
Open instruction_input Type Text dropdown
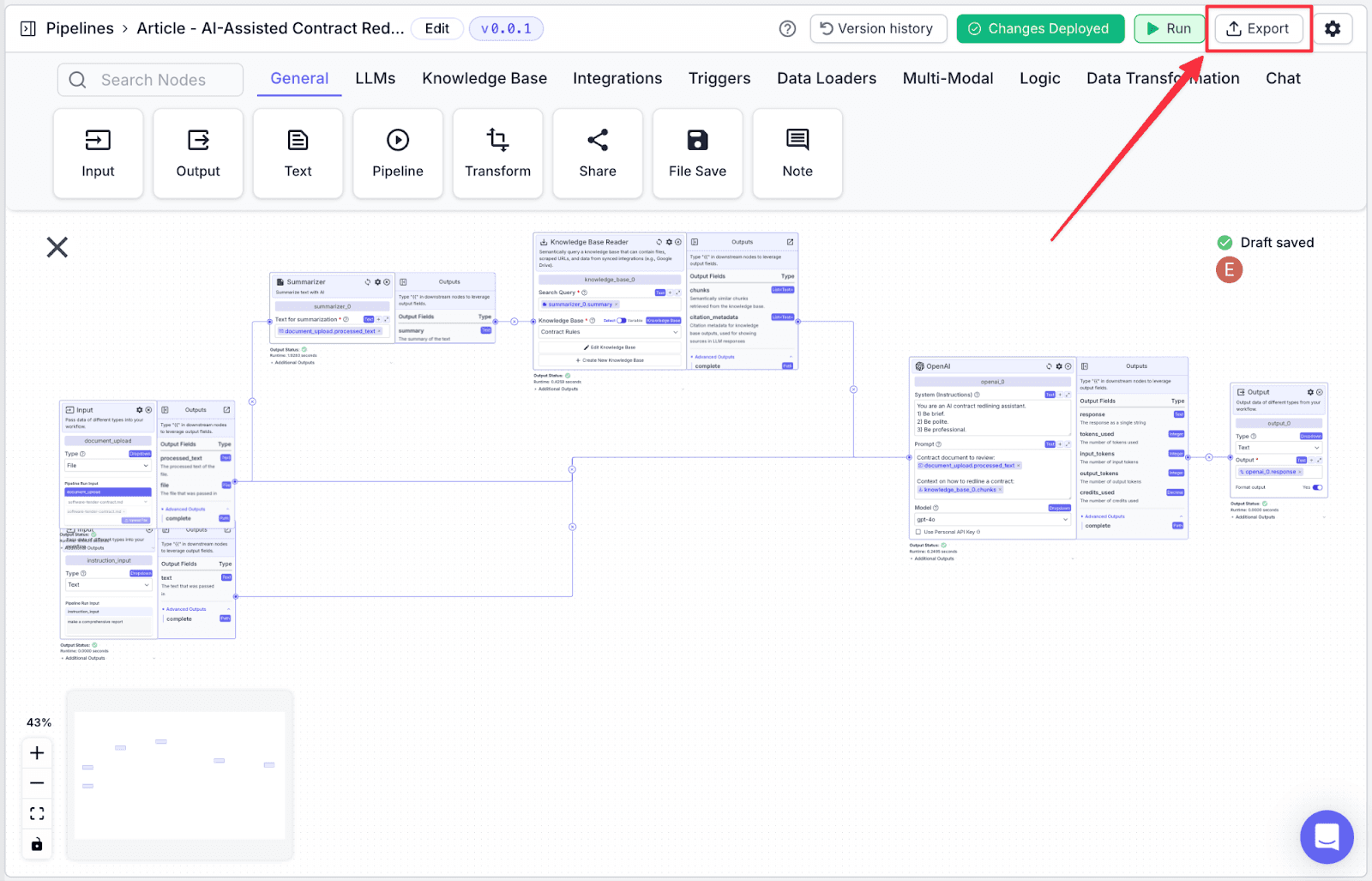pos(109,585)
